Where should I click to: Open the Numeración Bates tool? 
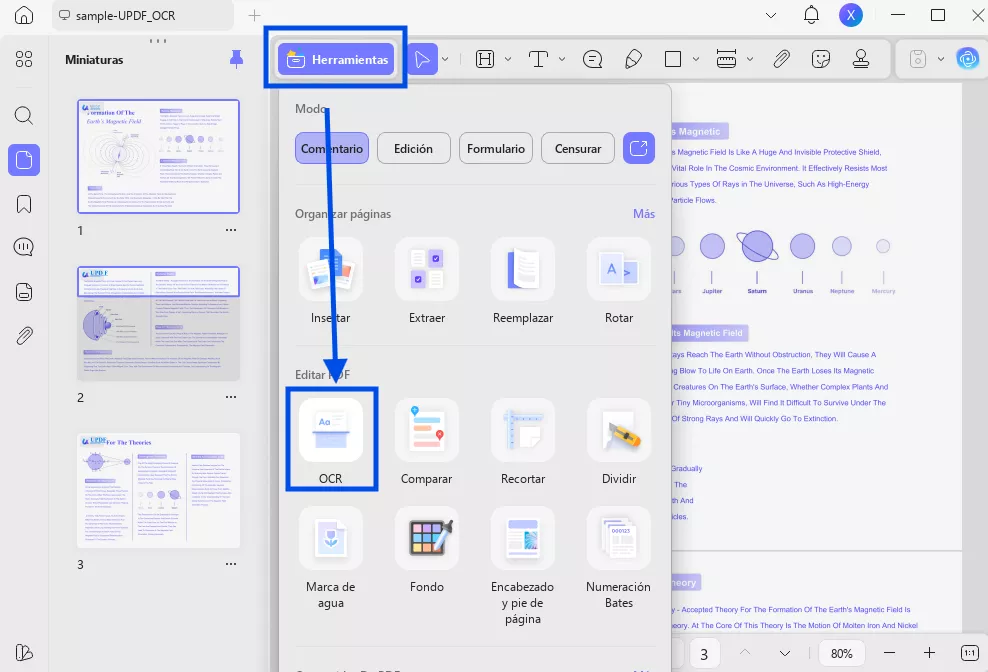click(x=619, y=557)
